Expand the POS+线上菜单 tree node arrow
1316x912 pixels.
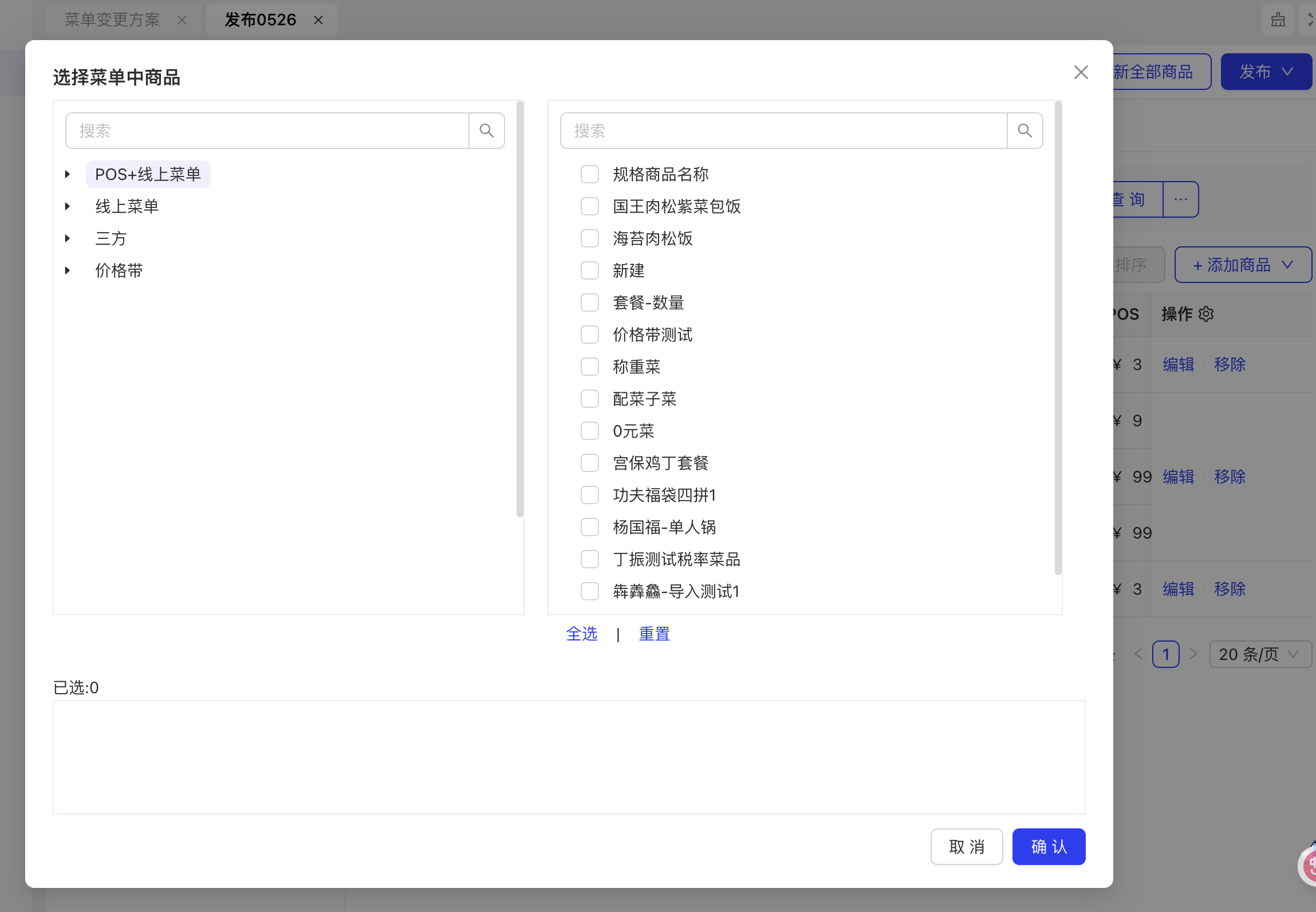[68, 174]
